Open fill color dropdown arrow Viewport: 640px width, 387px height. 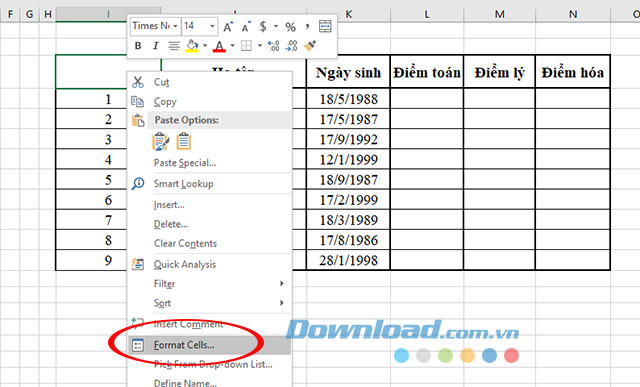coord(205,46)
